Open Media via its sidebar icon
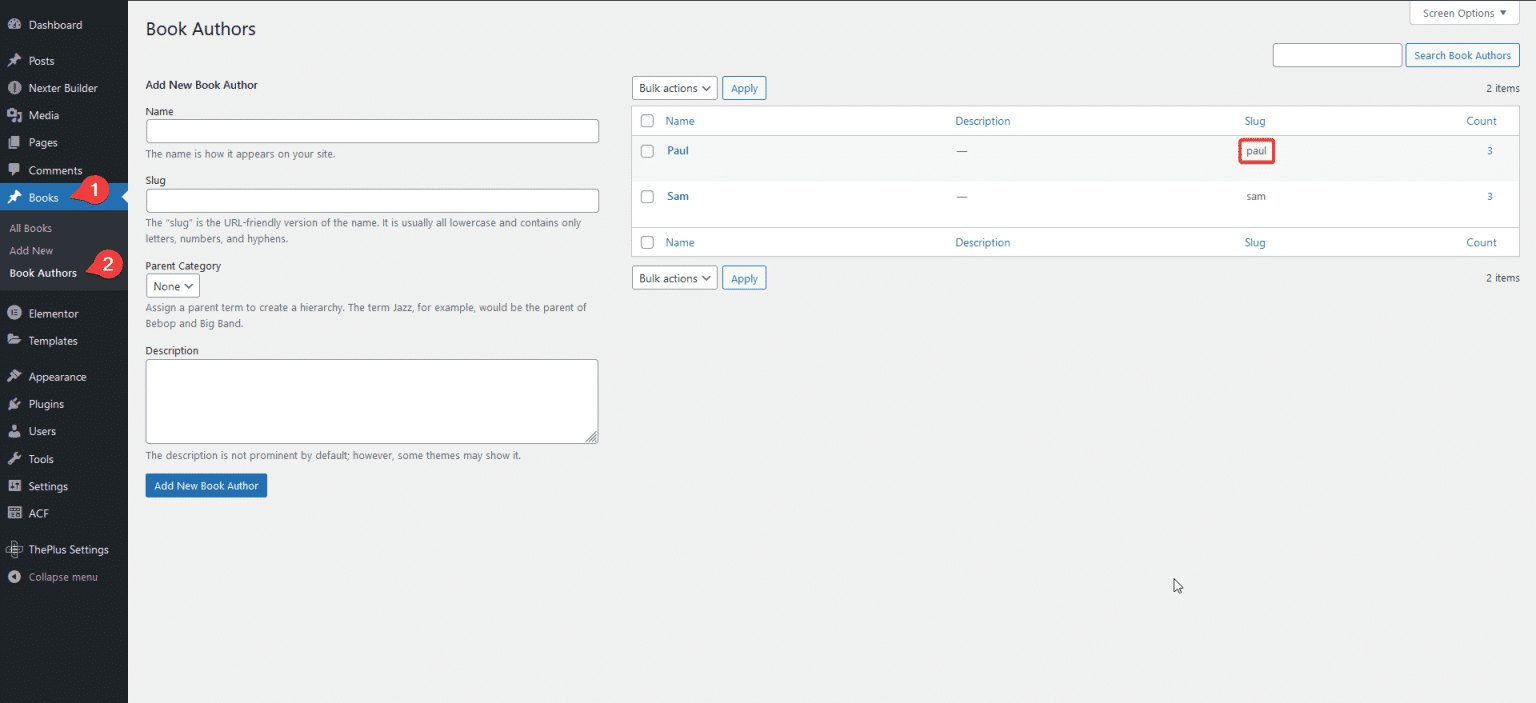Screen dimensions: 1536x703 (15, 116)
